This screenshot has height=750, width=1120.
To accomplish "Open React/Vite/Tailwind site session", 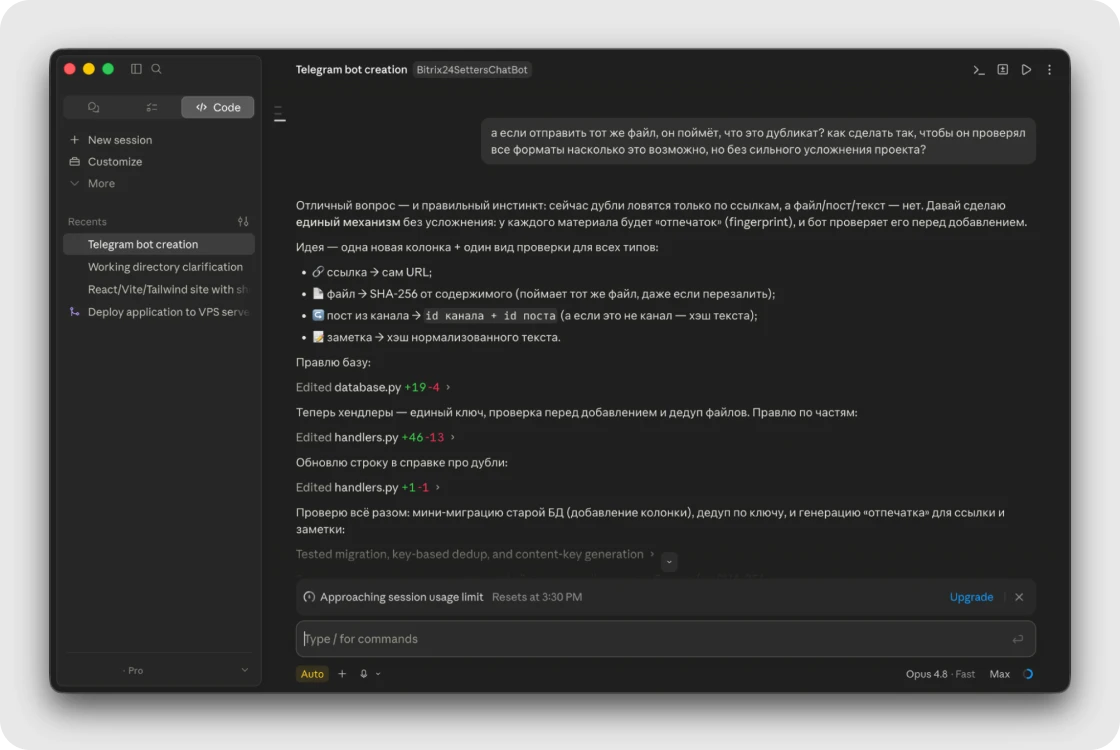I will click(159, 289).
